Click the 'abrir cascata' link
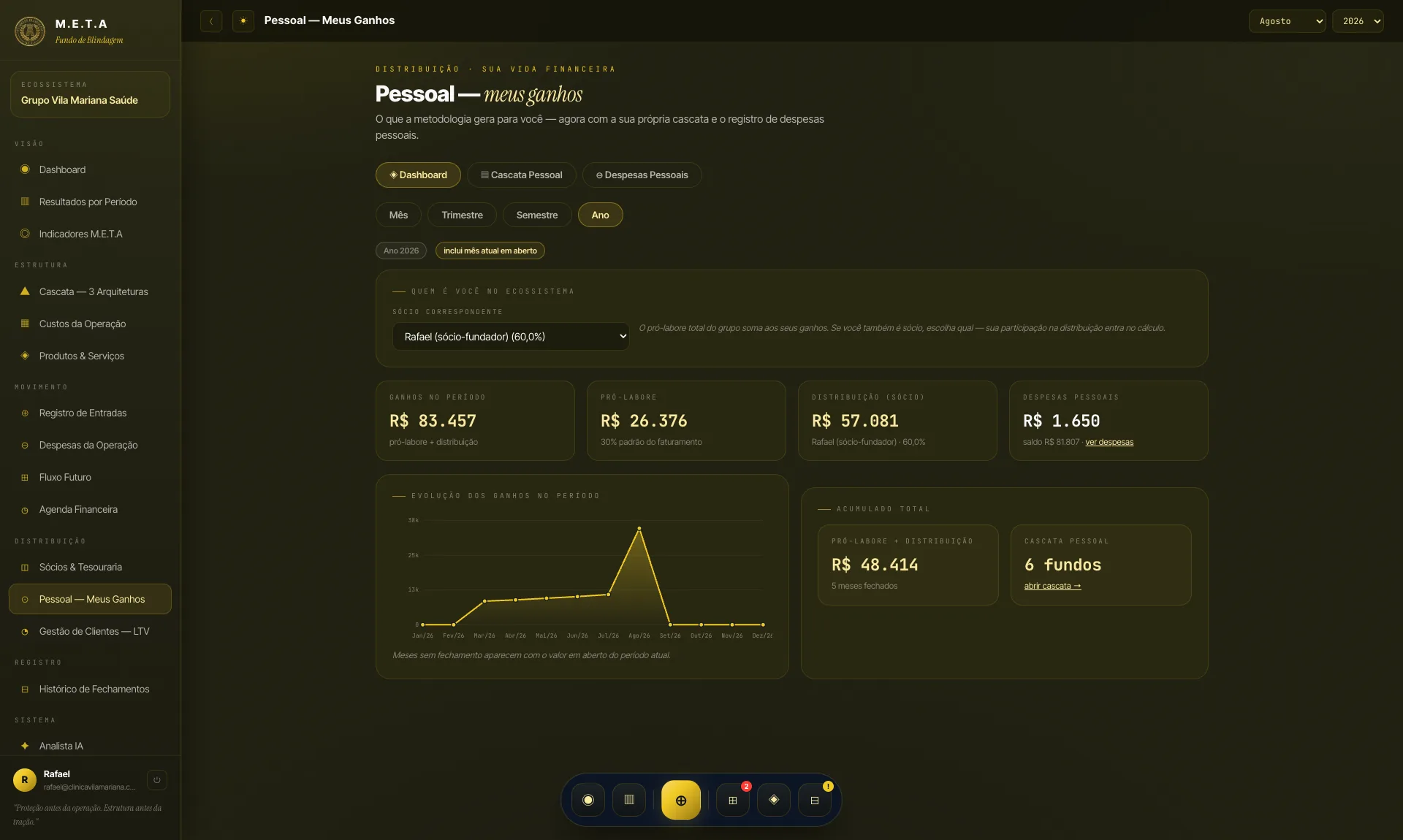This screenshot has height=840, width=1403. (1052, 587)
